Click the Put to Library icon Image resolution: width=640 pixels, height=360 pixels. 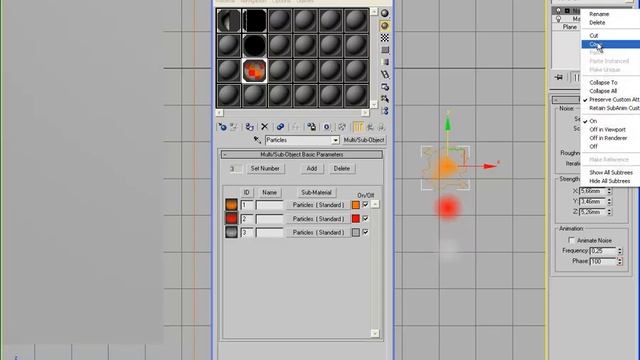(311, 127)
